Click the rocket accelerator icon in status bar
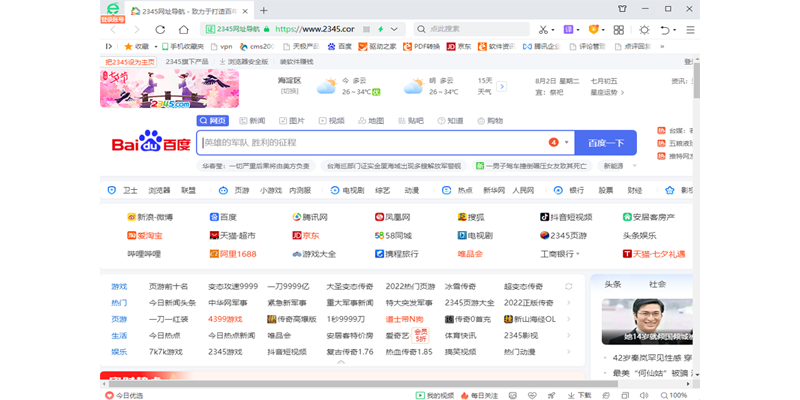The height and width of the screenshot is (400, 800). click(x=551, y=395)
